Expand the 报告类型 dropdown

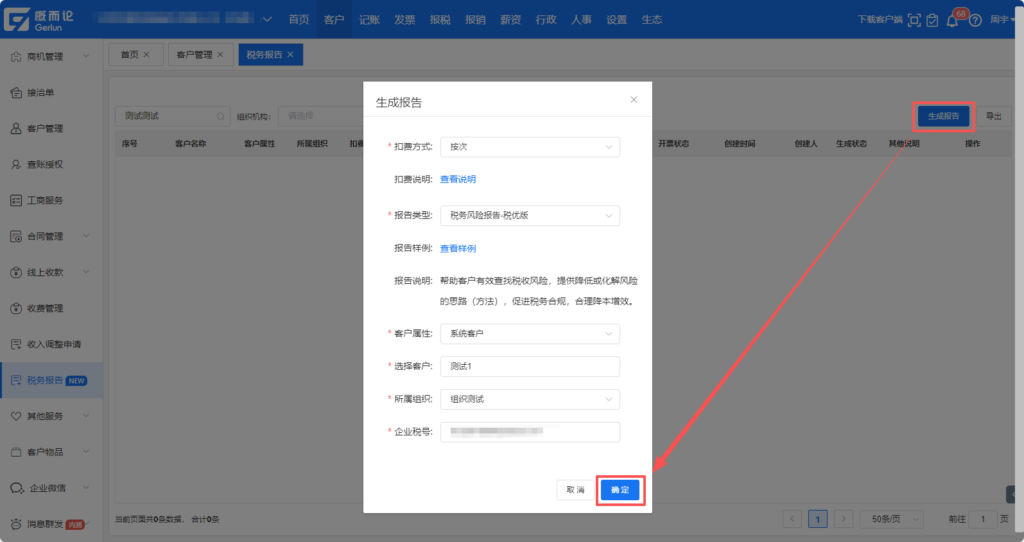coord(529,215)
